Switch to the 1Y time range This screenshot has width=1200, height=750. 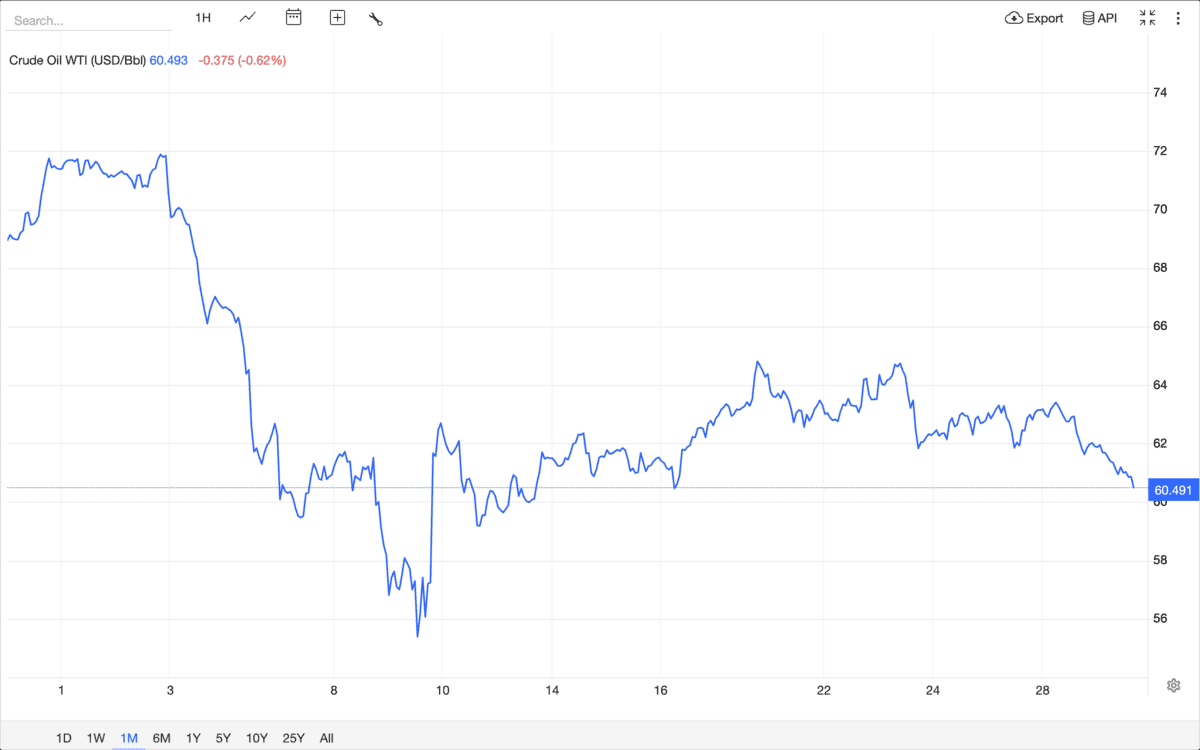[193, 738]
